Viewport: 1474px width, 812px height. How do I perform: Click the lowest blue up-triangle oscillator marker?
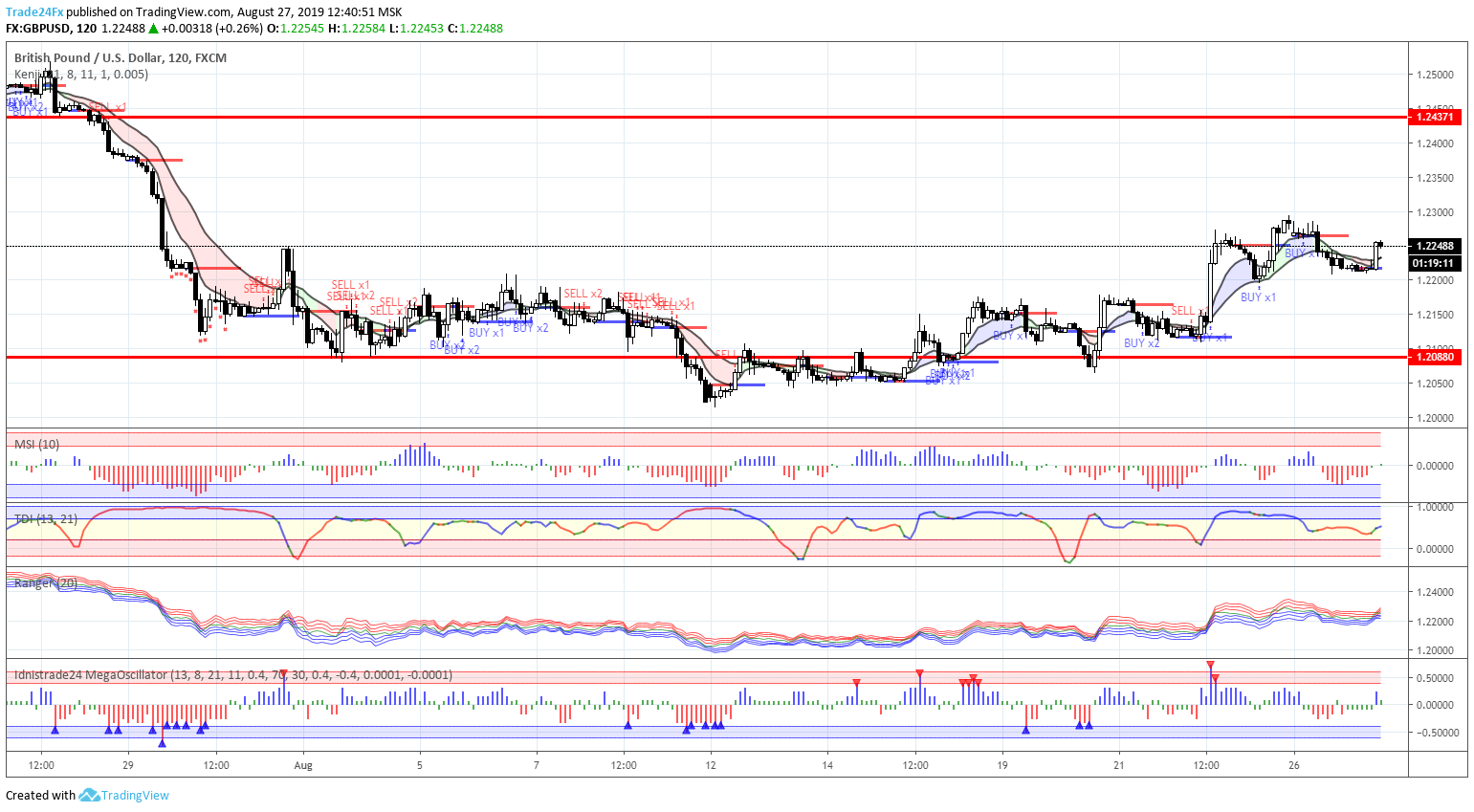(x=162, y=743)
